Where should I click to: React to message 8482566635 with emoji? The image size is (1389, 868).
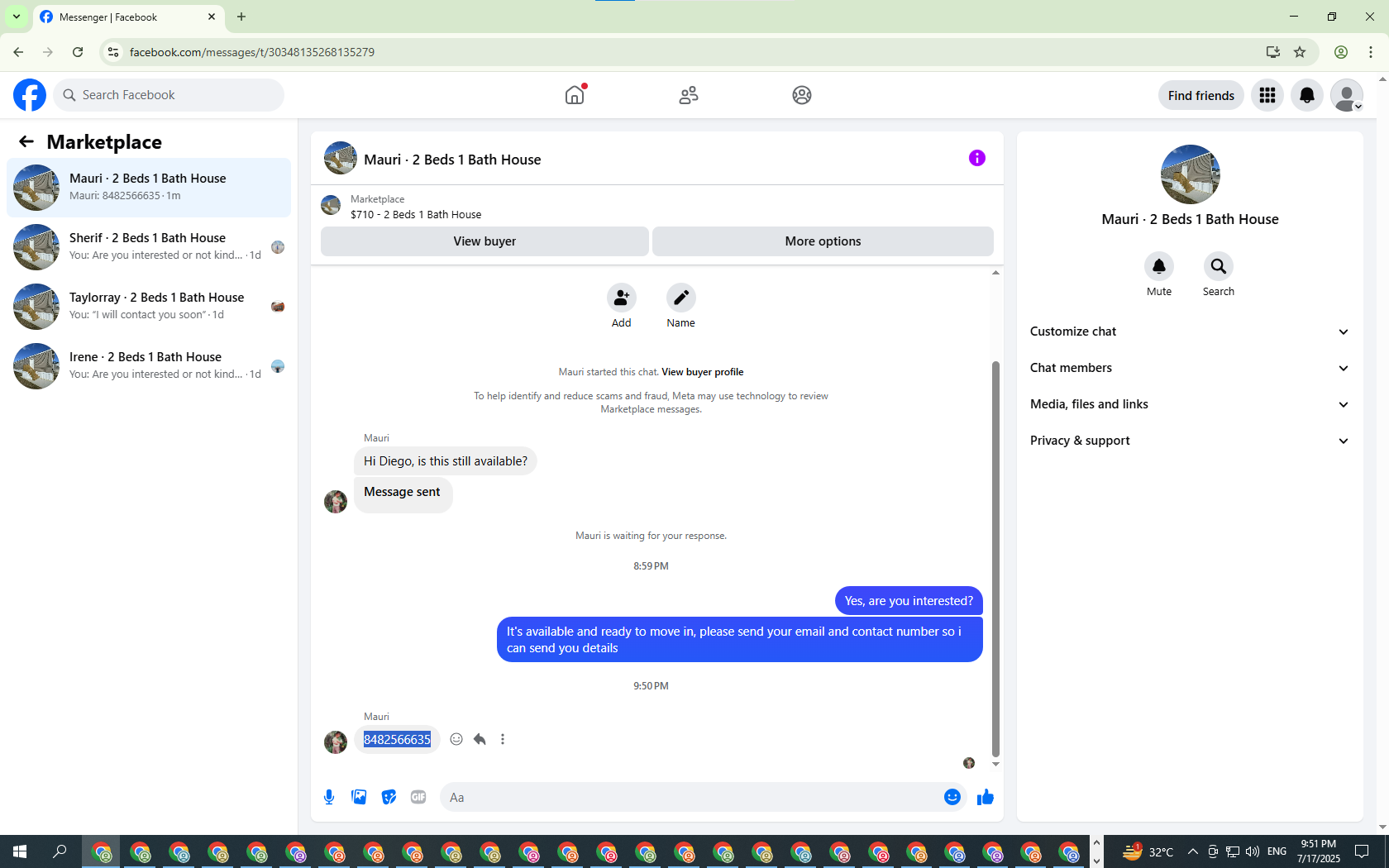pyautogui.click(x=456, y=739)
